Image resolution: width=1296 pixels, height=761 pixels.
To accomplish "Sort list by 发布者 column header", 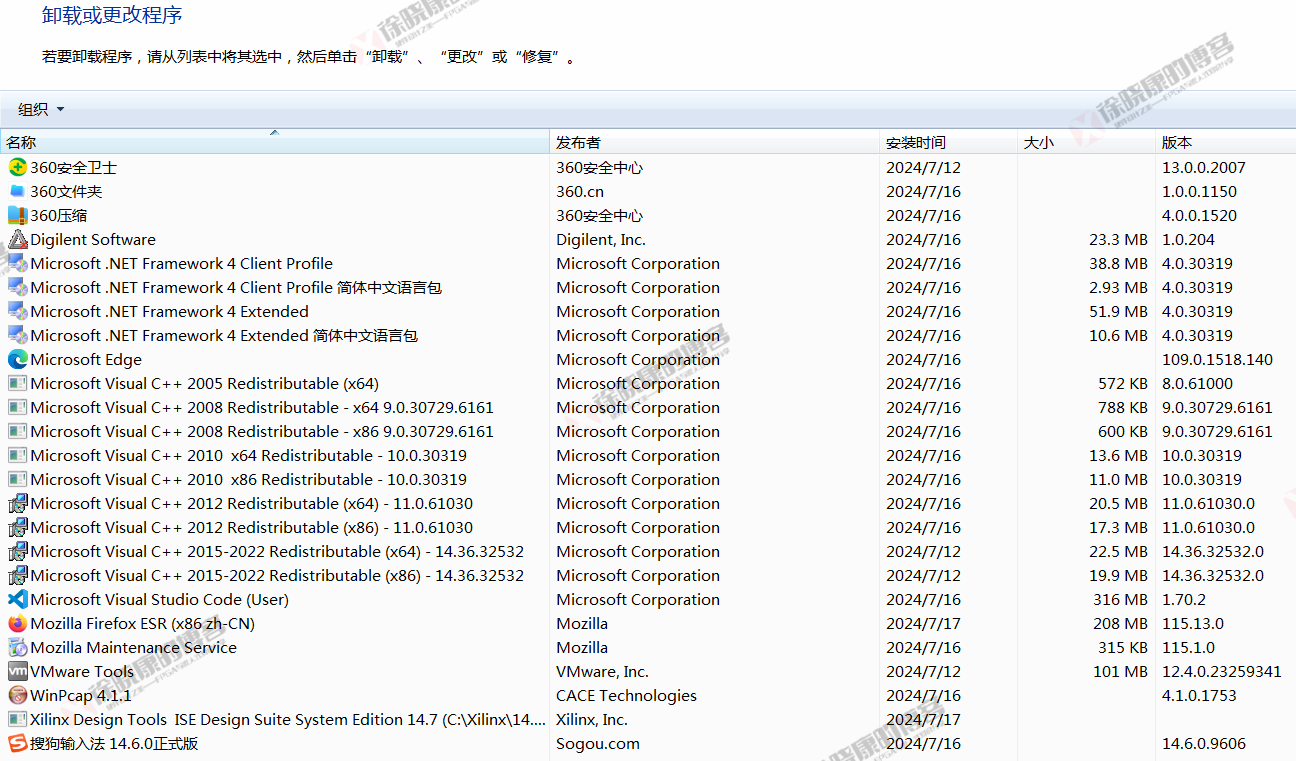I will 714,142.
